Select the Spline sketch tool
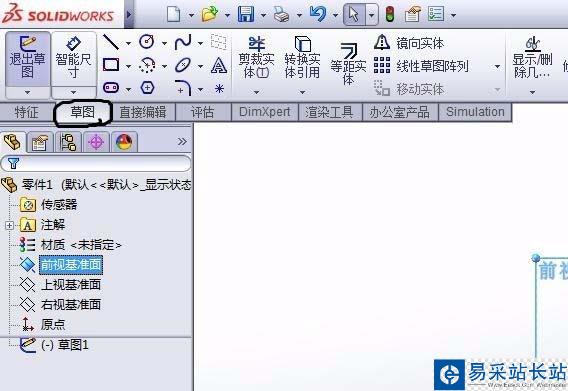 tap(183, 42)
